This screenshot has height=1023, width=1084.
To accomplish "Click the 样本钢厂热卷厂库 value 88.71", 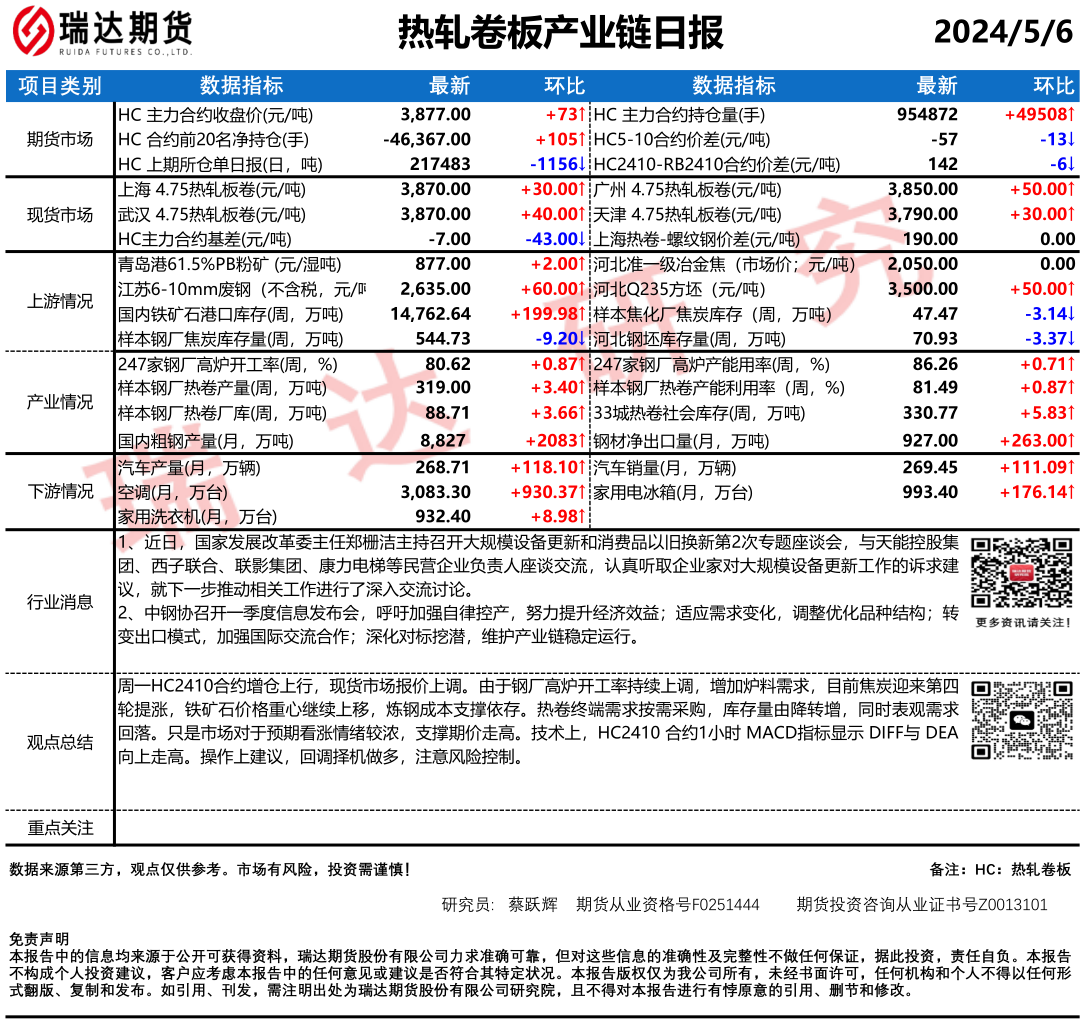I will click(x=448, y=413).
